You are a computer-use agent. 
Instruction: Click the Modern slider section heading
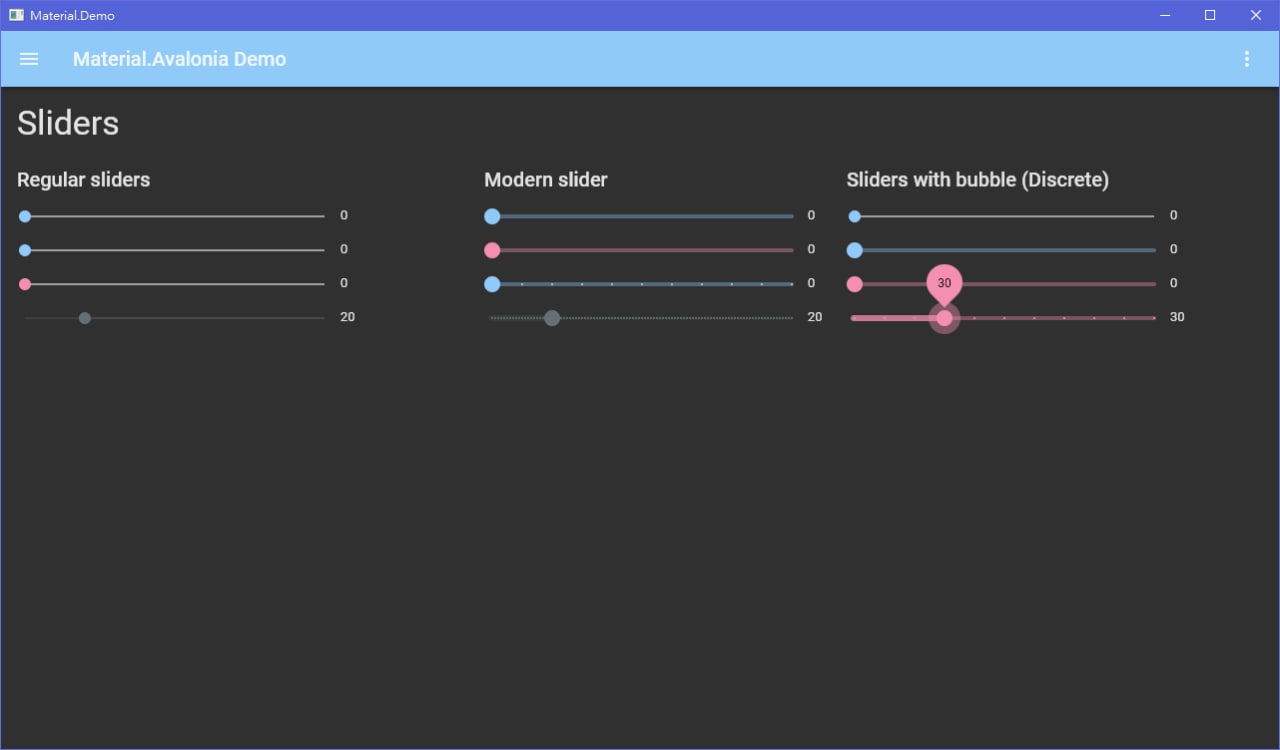(546, 180)
